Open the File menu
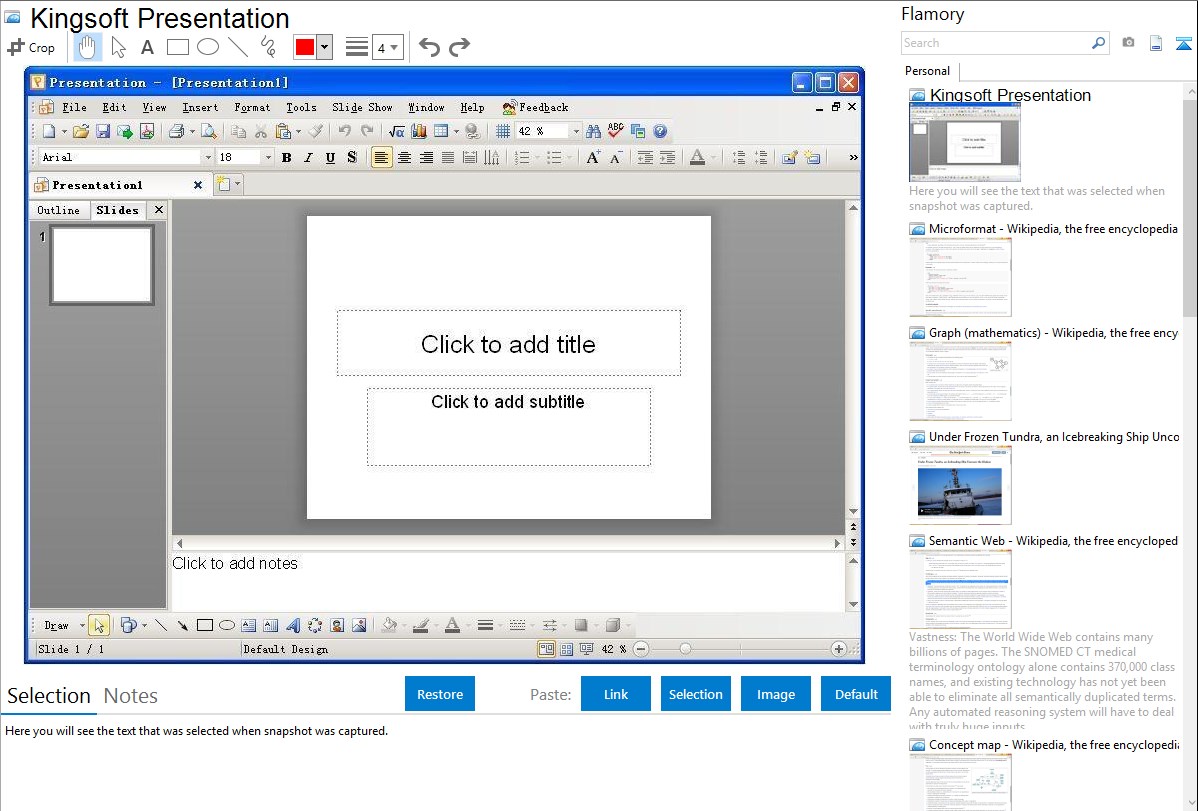The image size is (1198, 811). tap(74, 108)
